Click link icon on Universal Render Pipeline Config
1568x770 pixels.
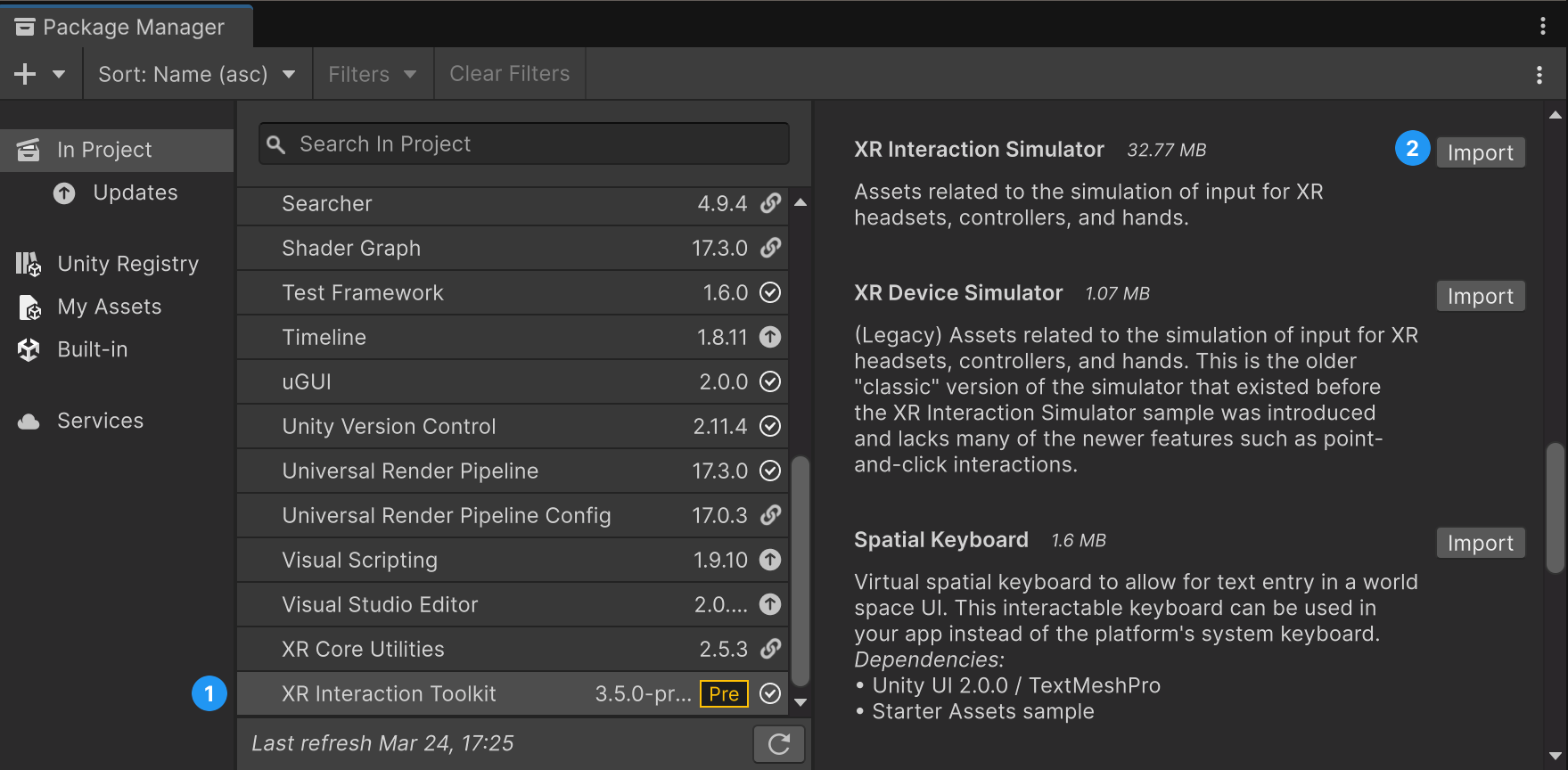click(x=770, y=515)
